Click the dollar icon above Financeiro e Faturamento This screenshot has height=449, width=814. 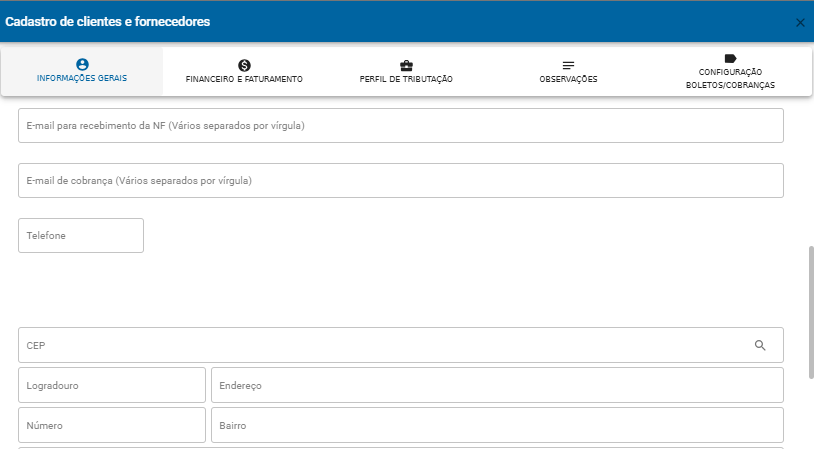pos(244,65)
